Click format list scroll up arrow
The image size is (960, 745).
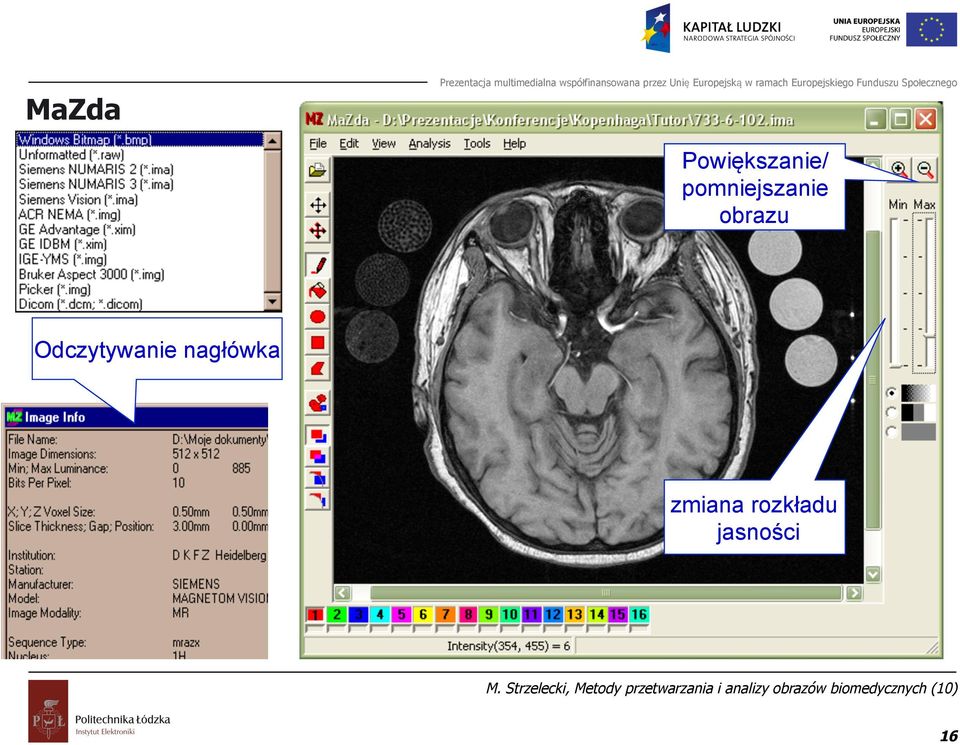coord(272,141)
